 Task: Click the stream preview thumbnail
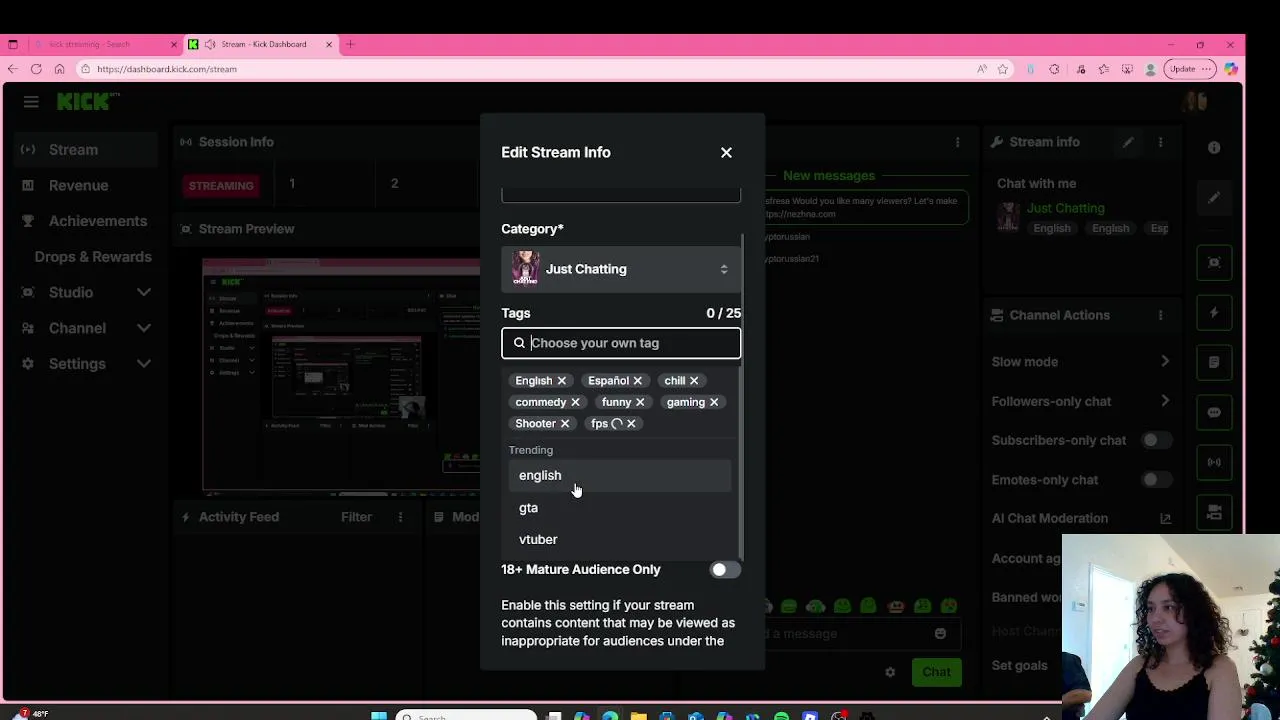pyautogui.click(x=340, y=376)
